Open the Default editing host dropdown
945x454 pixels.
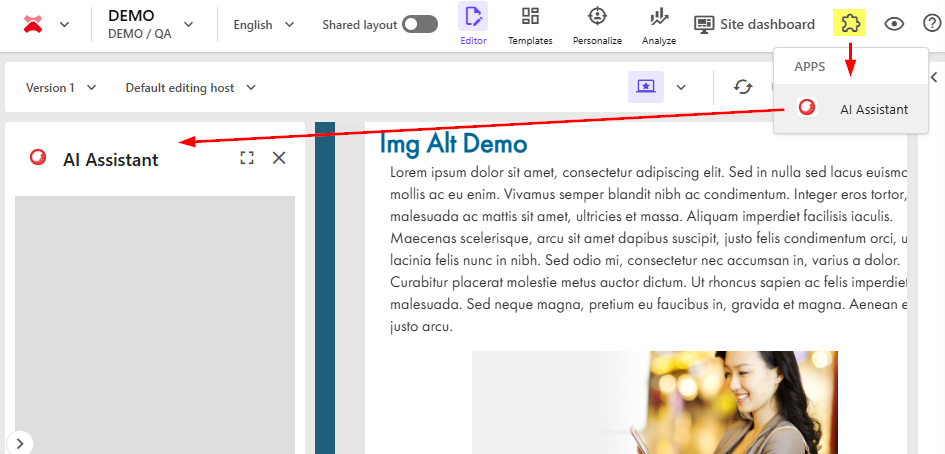coord(190,88)
